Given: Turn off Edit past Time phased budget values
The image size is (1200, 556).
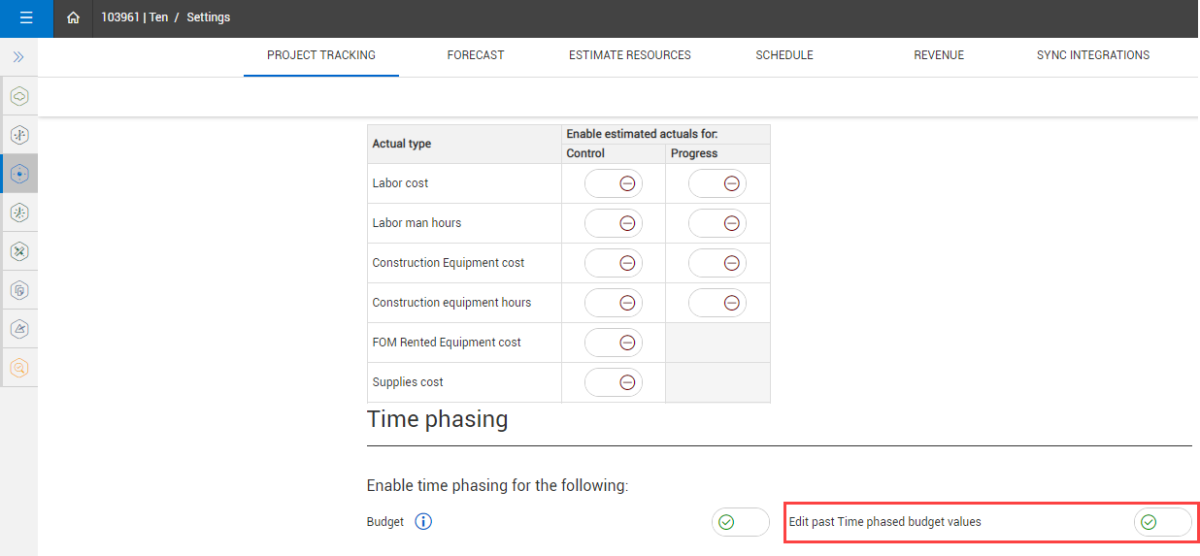Looking at the screenshot, I should pyautogui.click(x=1162, y=522).
